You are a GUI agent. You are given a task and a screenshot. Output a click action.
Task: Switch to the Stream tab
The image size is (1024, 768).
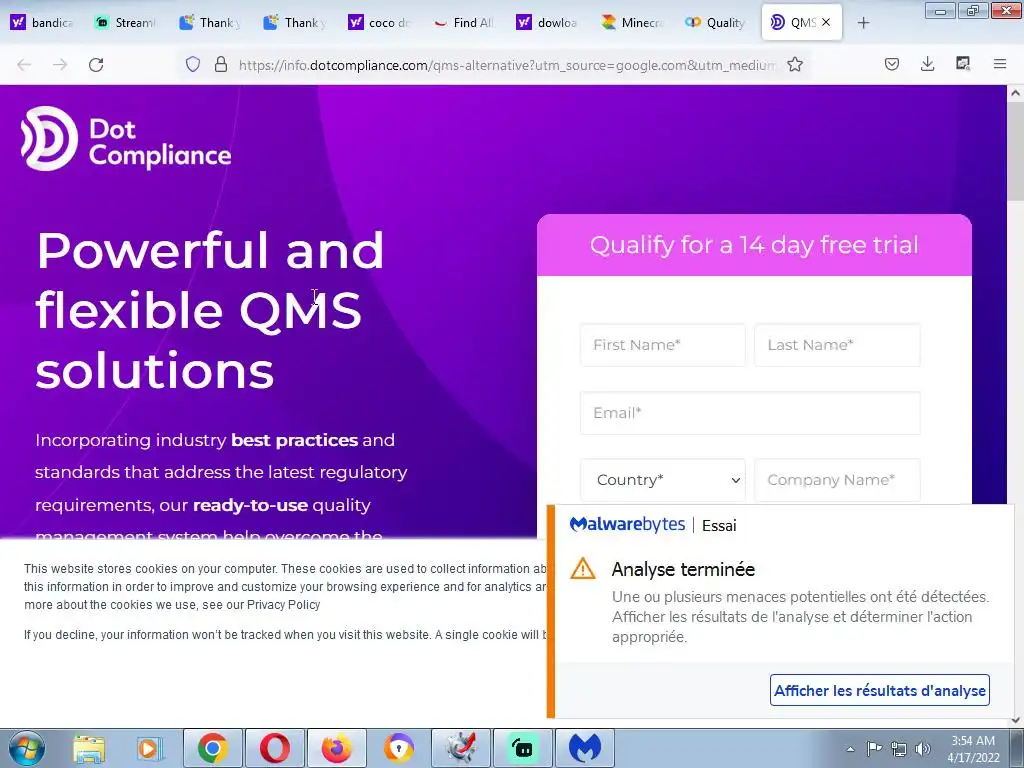pyautogui.click(x=126, y=23)
